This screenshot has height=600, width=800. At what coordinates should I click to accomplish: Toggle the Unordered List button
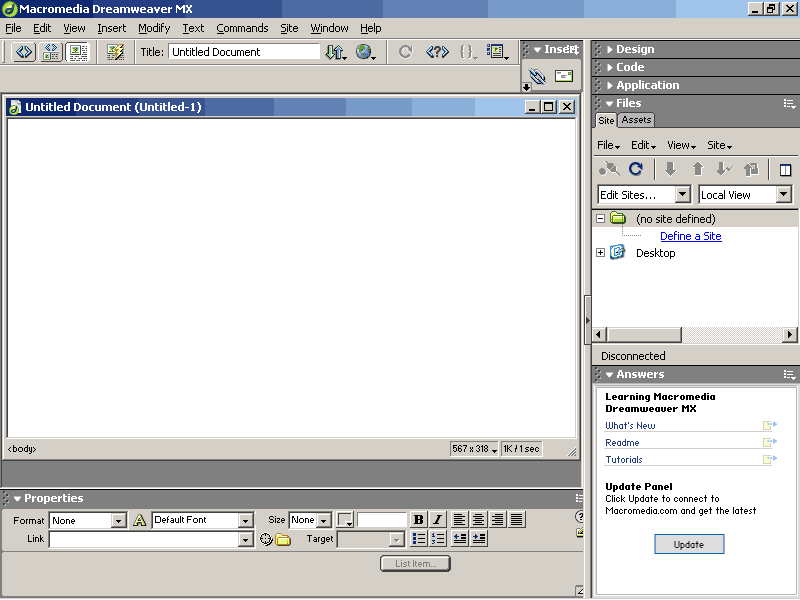coord(418,539)
